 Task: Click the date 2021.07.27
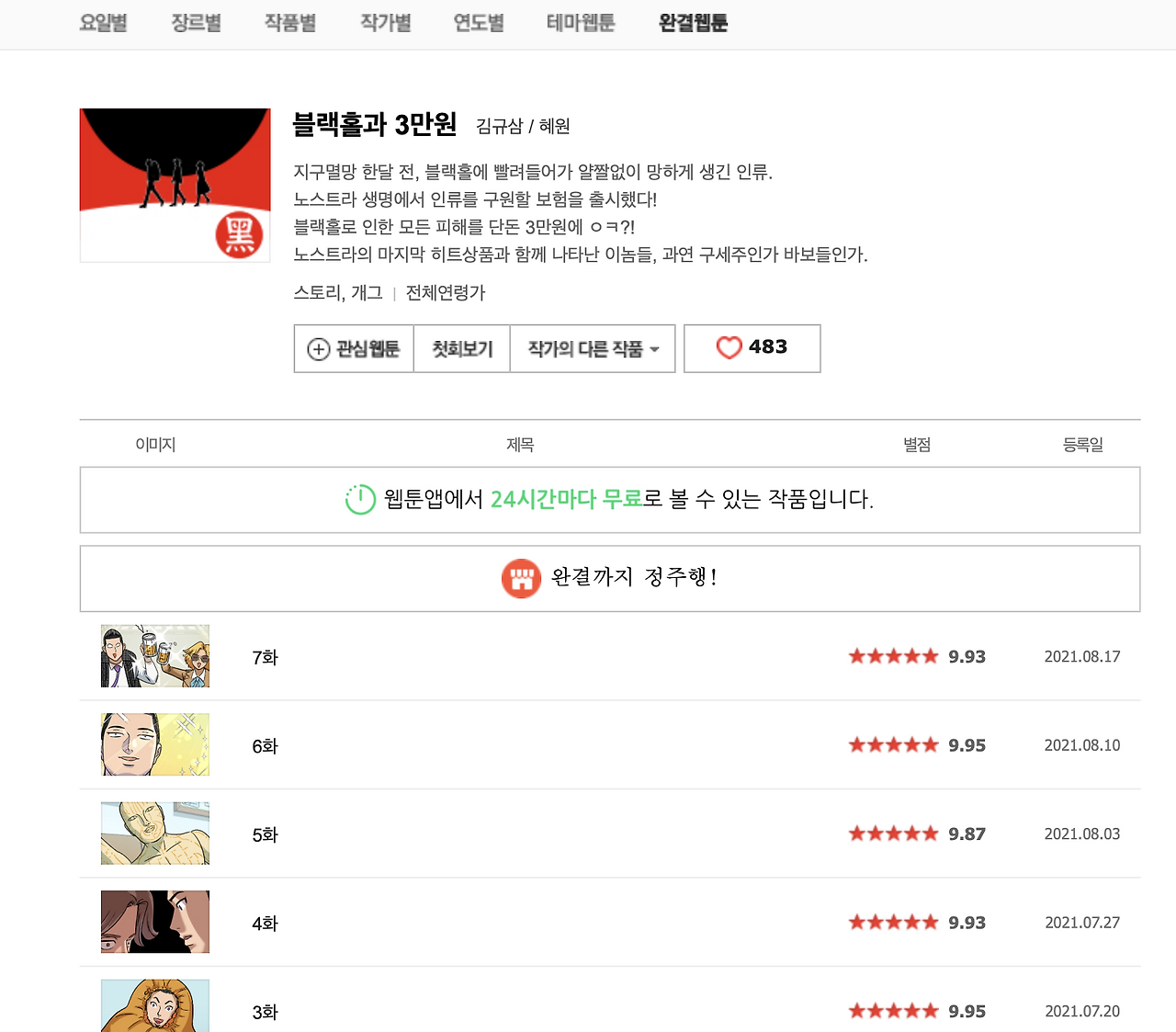point(1082,923)
